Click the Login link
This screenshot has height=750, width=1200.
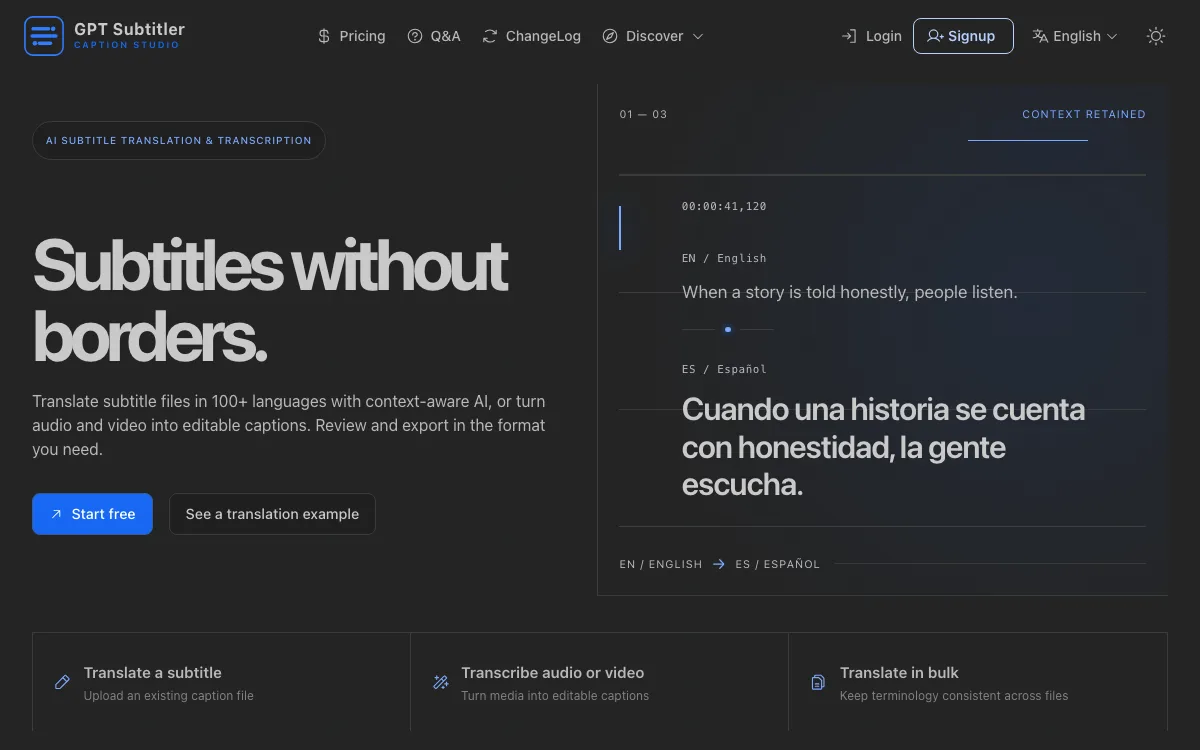871,36
